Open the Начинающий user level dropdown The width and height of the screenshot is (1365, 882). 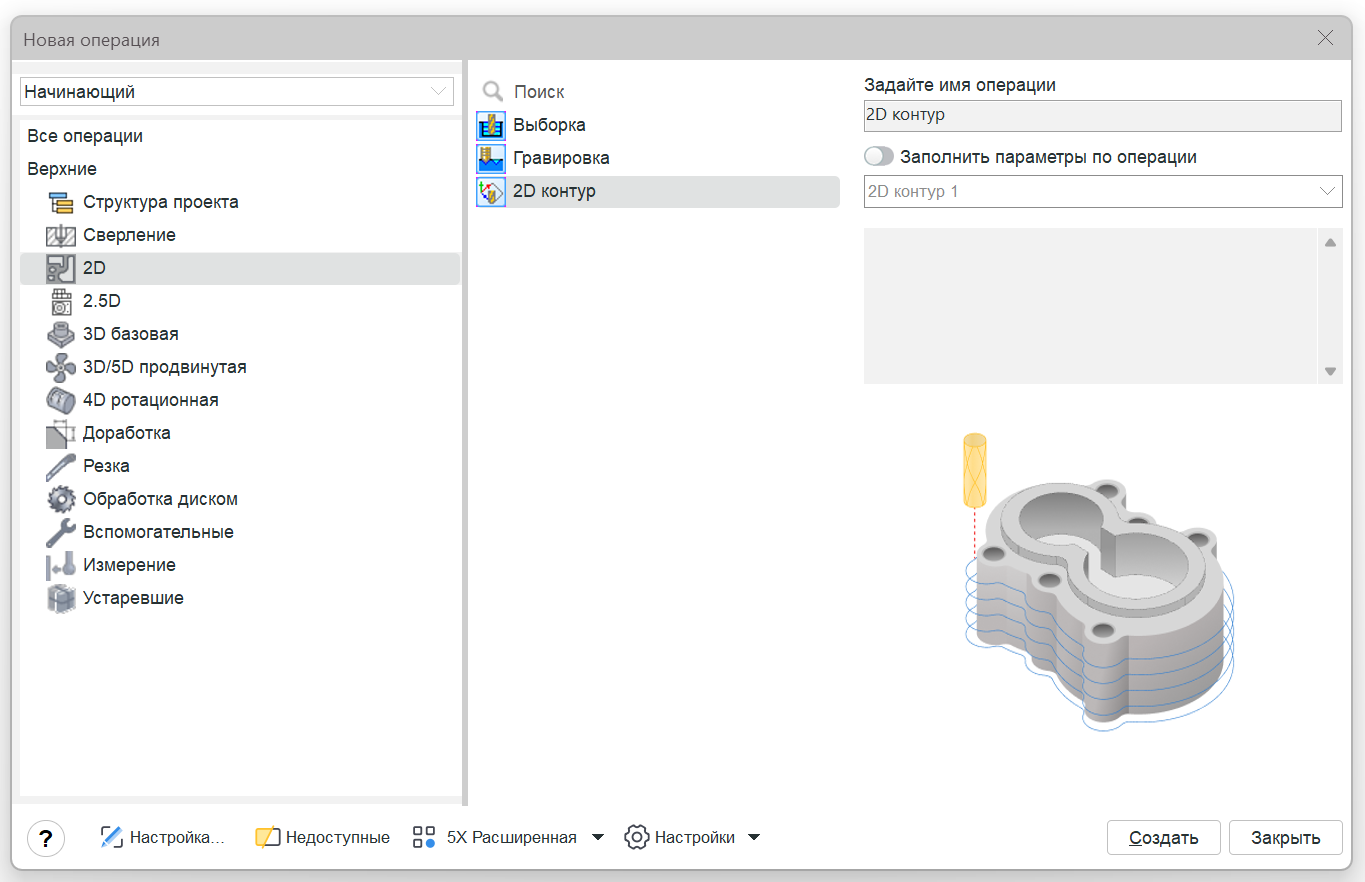pyautogui.click(x=237, y=92)
